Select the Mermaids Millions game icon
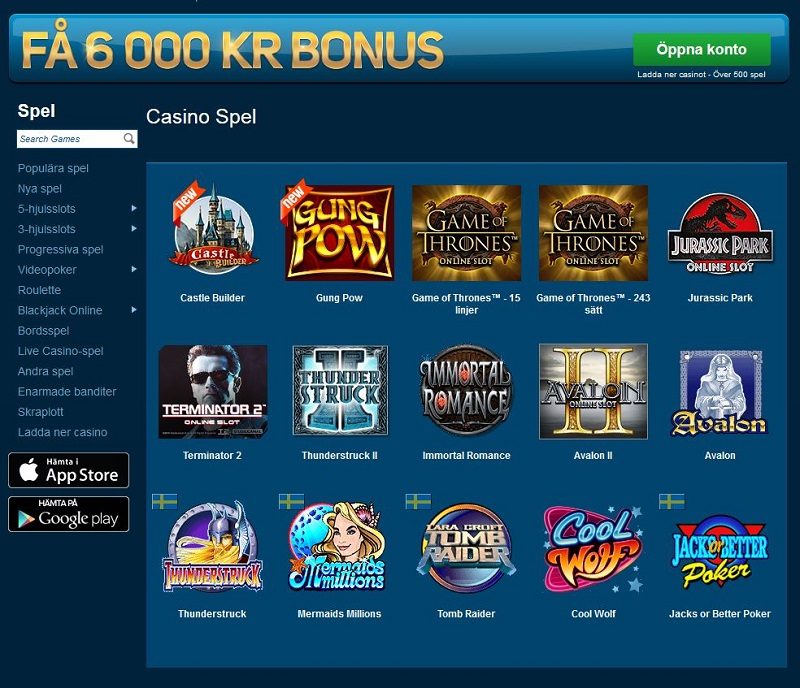 [x=337, y=547]
